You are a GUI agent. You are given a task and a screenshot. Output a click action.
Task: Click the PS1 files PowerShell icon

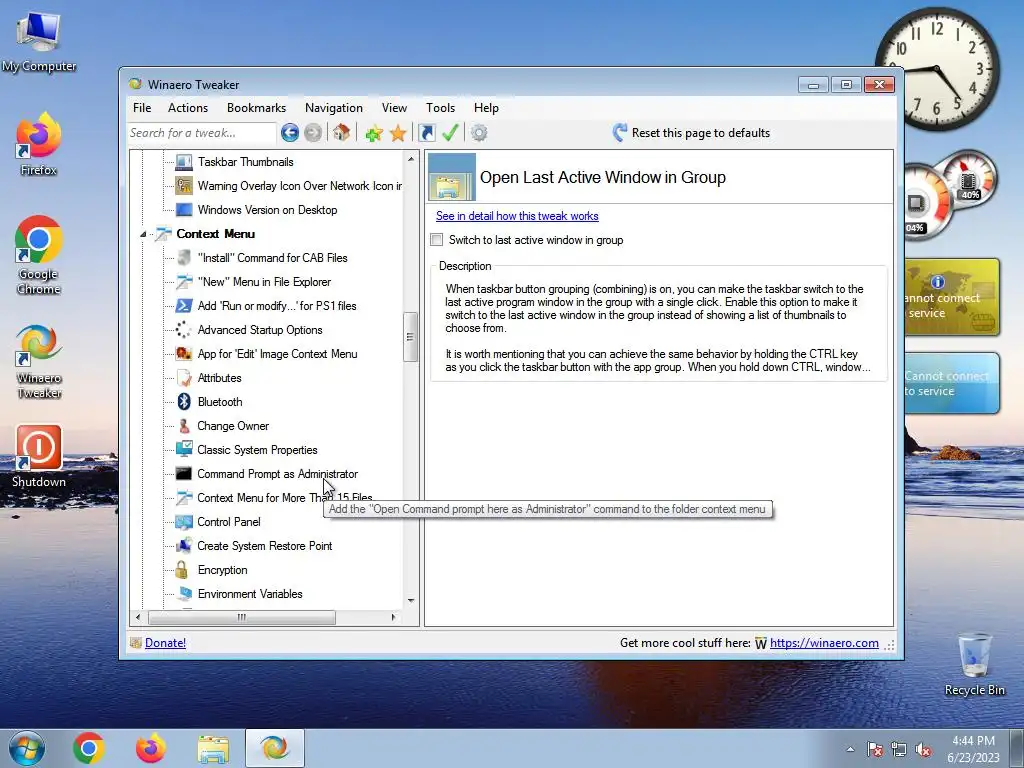[x=184, y=306]
